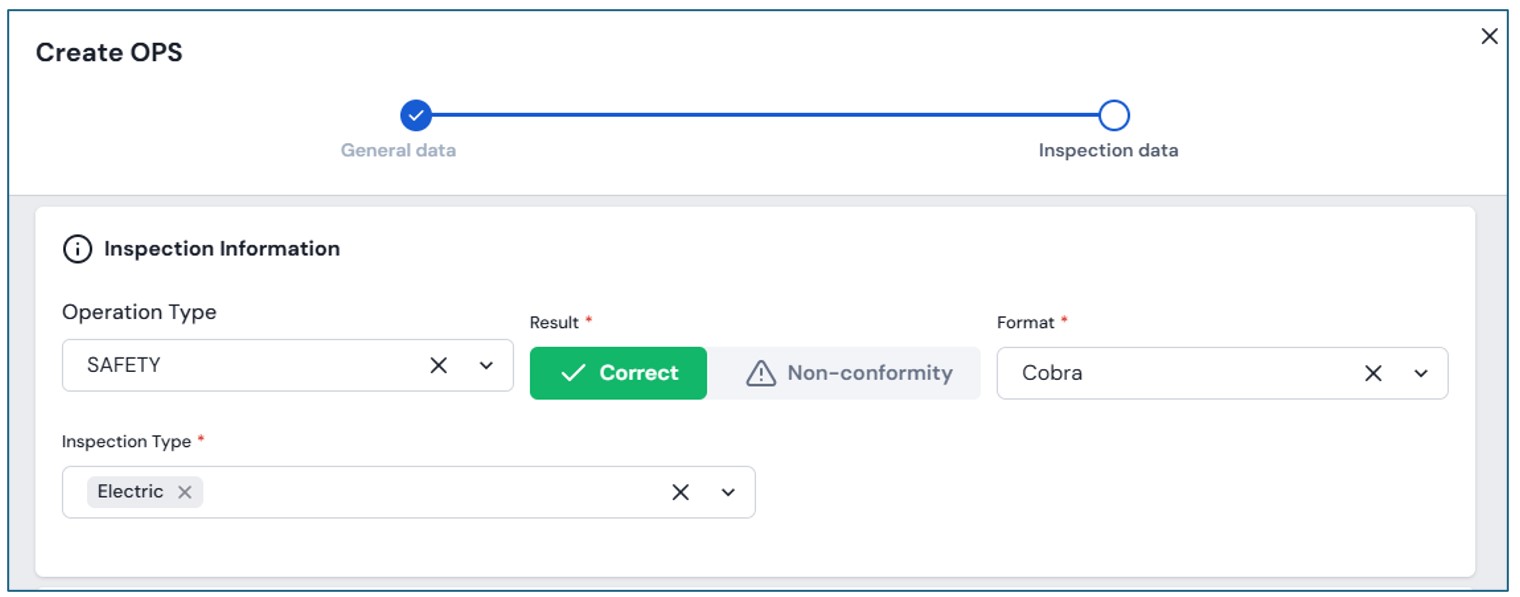Click the progress line between wizard steps

pos(765,116)
